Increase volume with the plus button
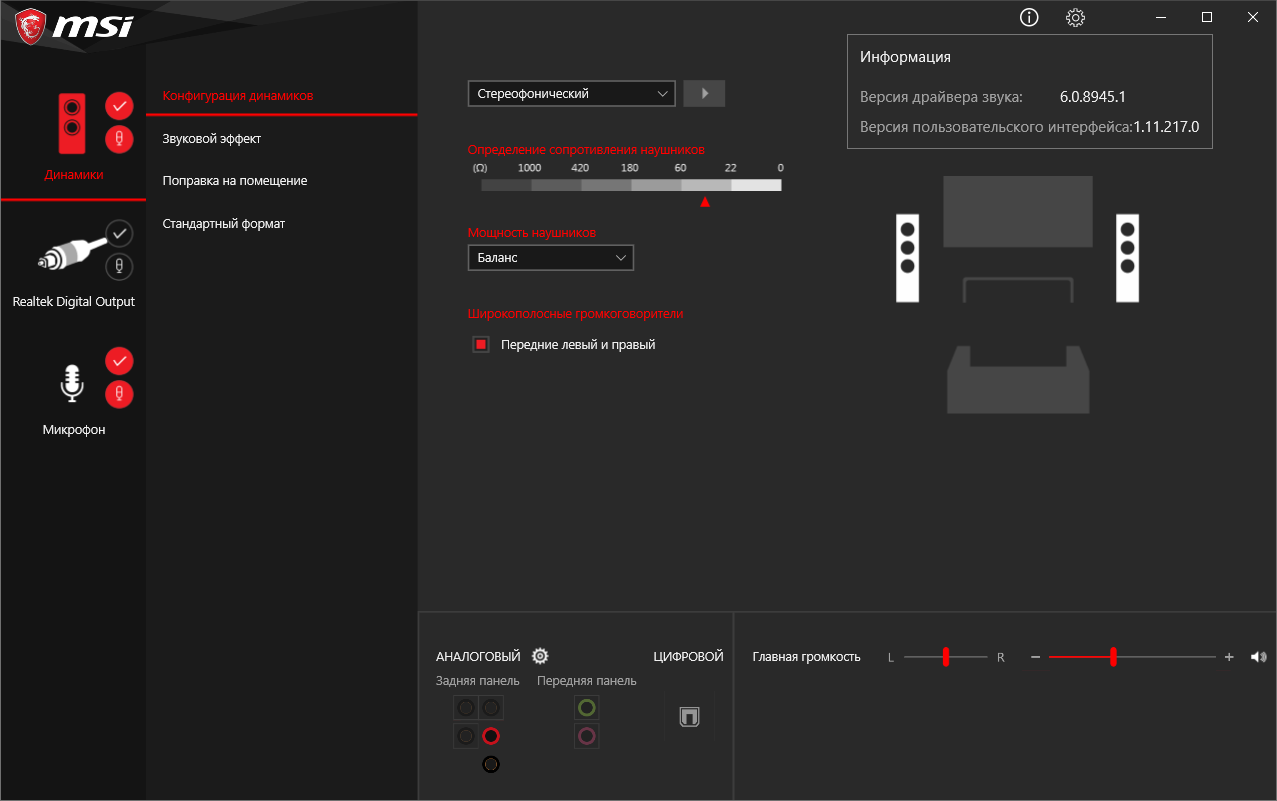The height and width of the screenshot is (801, 1277). [1229, 657]
